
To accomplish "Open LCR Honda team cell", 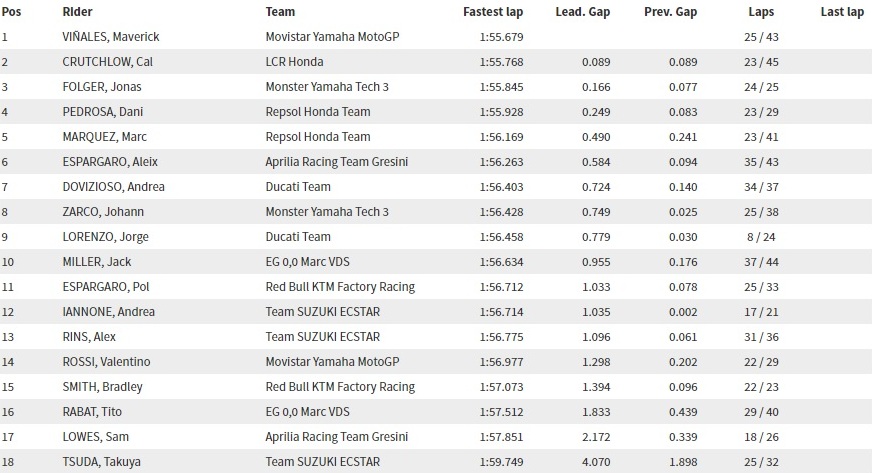I will (x=294, y=62).
